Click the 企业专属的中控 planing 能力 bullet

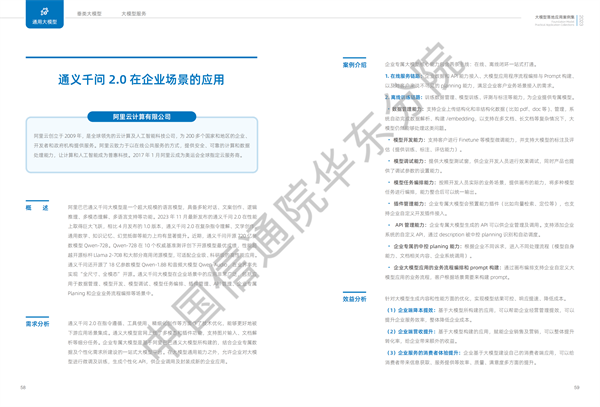[x=427, y=246]
